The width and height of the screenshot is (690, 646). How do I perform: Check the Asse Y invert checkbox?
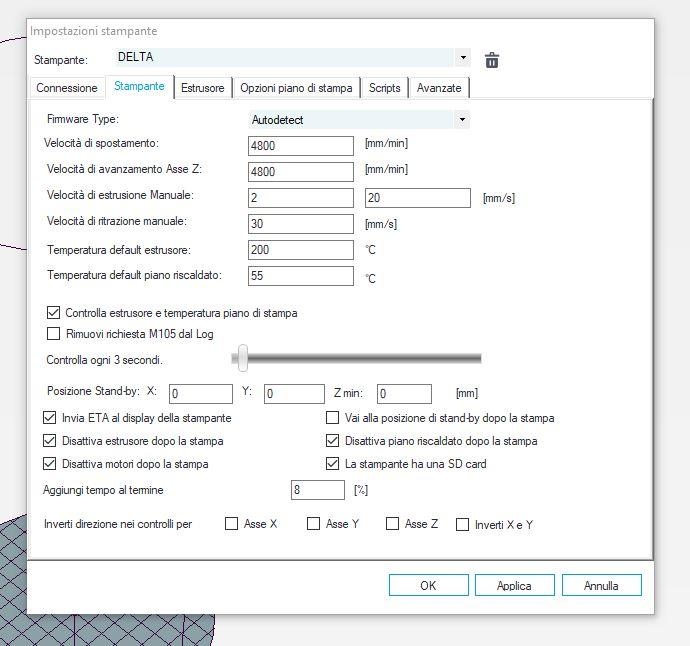pos(313,523)
